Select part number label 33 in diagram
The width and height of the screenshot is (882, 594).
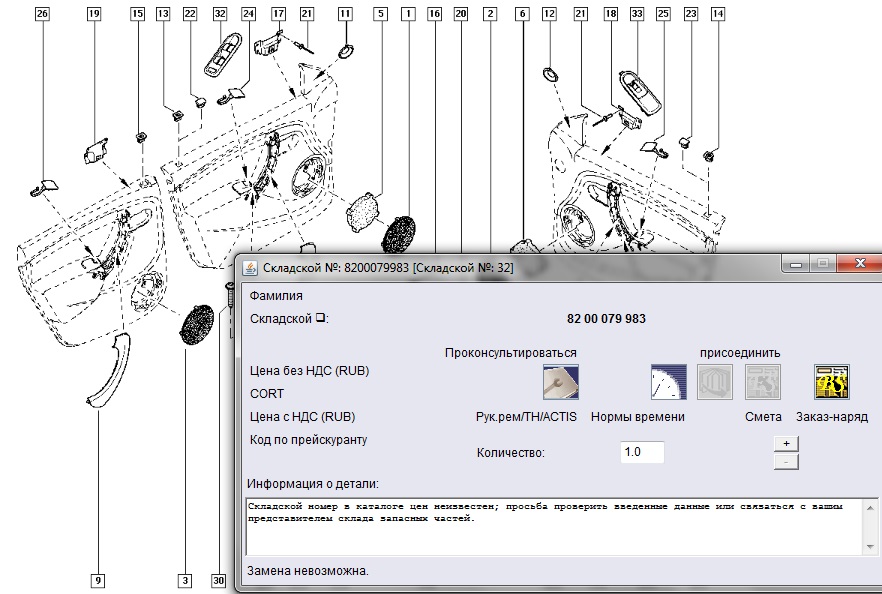637,14
